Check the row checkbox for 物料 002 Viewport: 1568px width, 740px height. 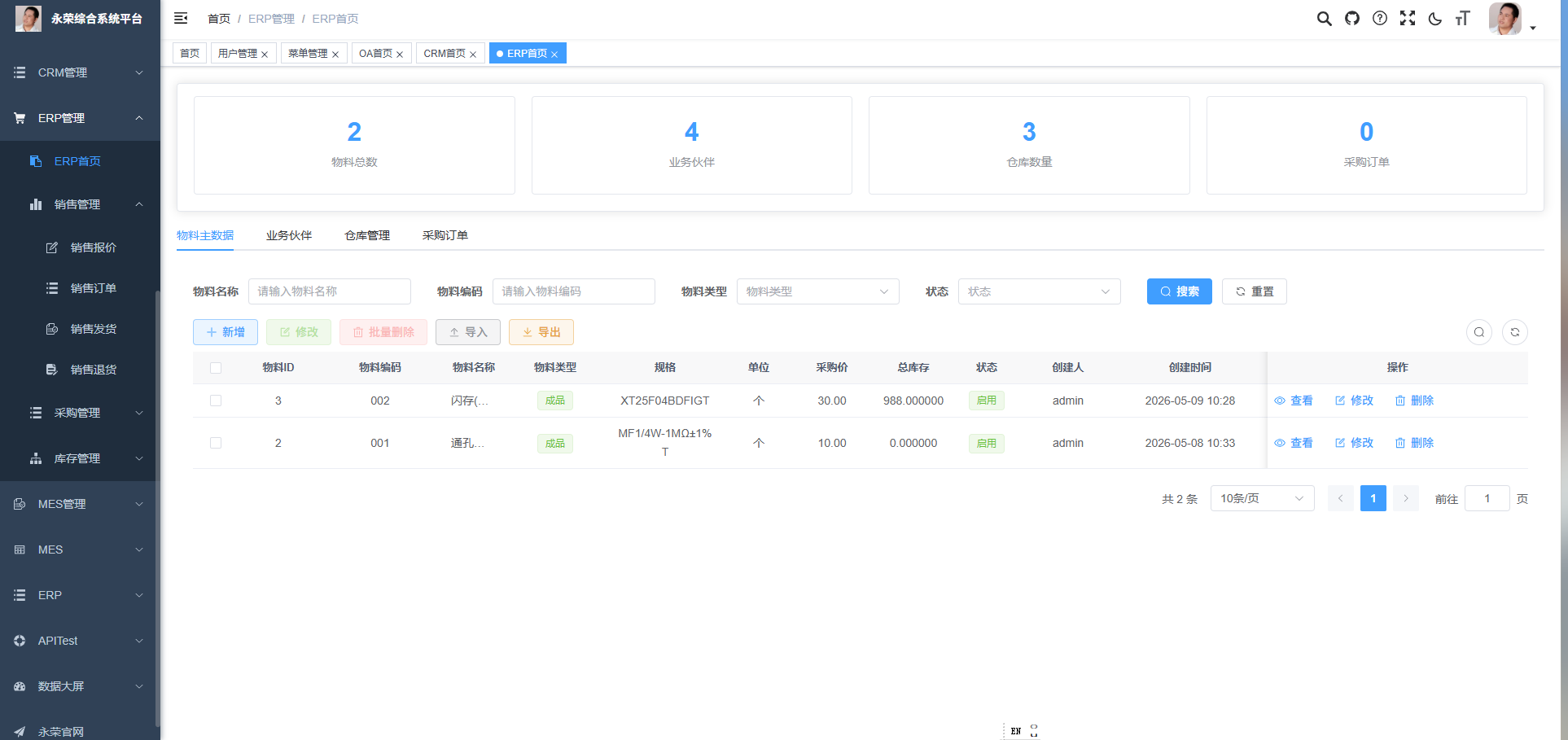pyautogui.click(x=216, y=401)
